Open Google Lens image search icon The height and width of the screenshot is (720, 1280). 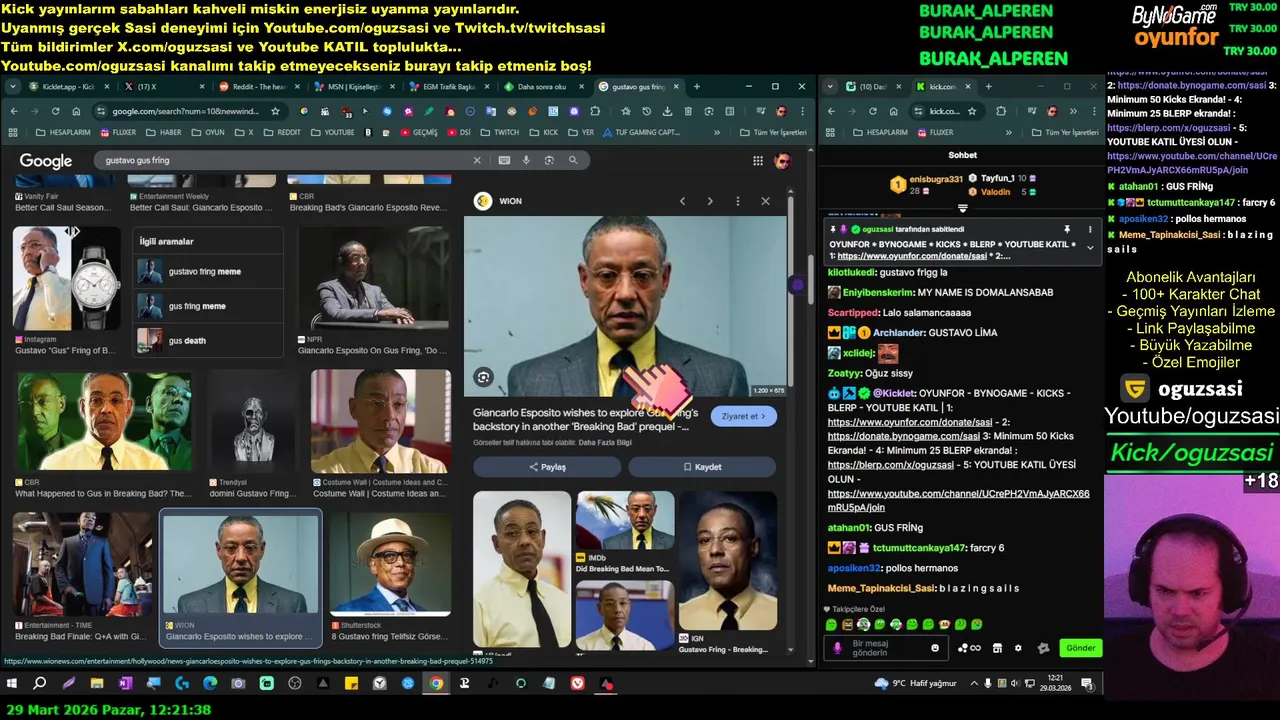coord(549,160)
